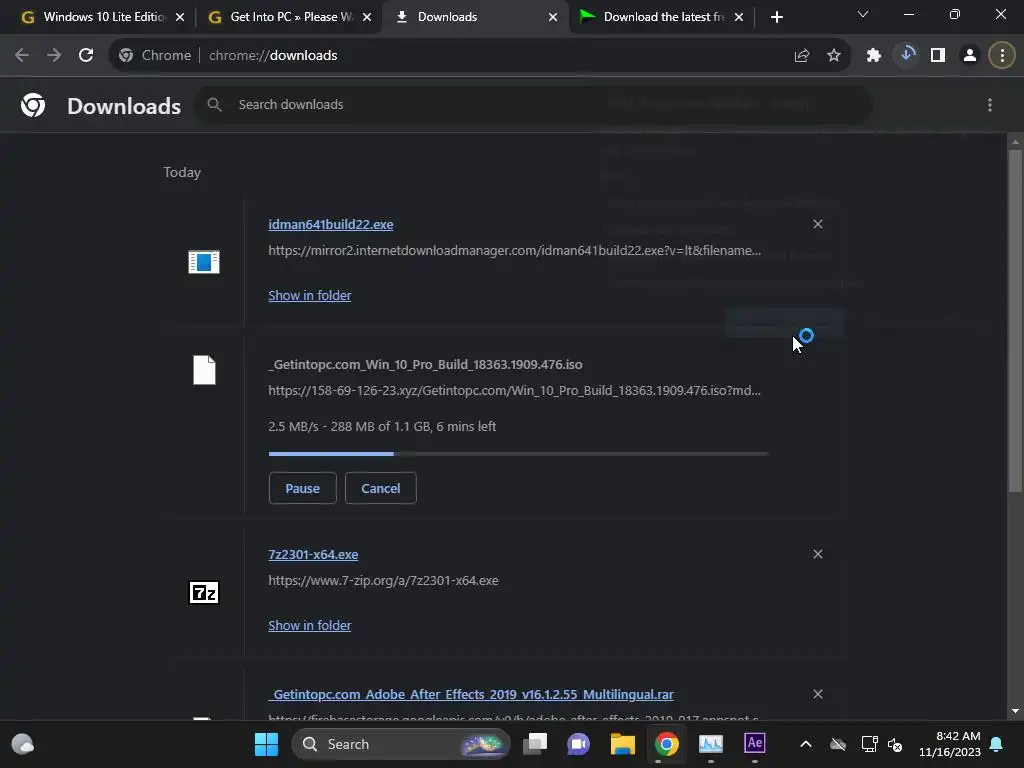Open the Adobe After Effects rar link
This screenshot has width=1024, height=768.
click(471, 694)
